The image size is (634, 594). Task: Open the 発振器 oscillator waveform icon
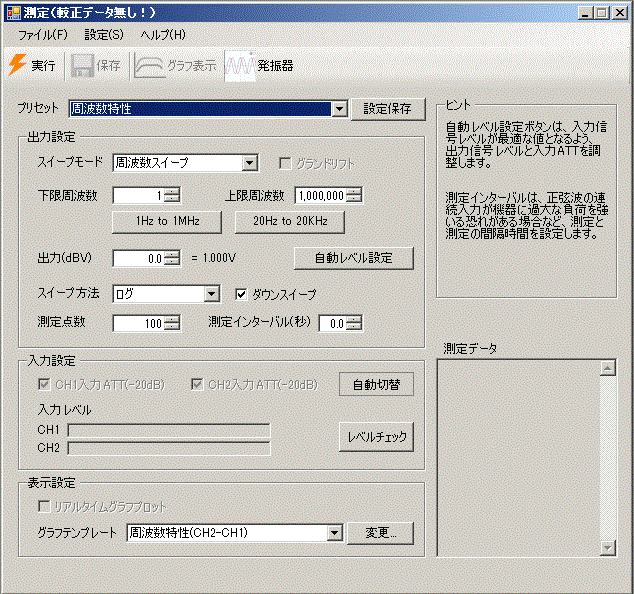tap(240, 66)
